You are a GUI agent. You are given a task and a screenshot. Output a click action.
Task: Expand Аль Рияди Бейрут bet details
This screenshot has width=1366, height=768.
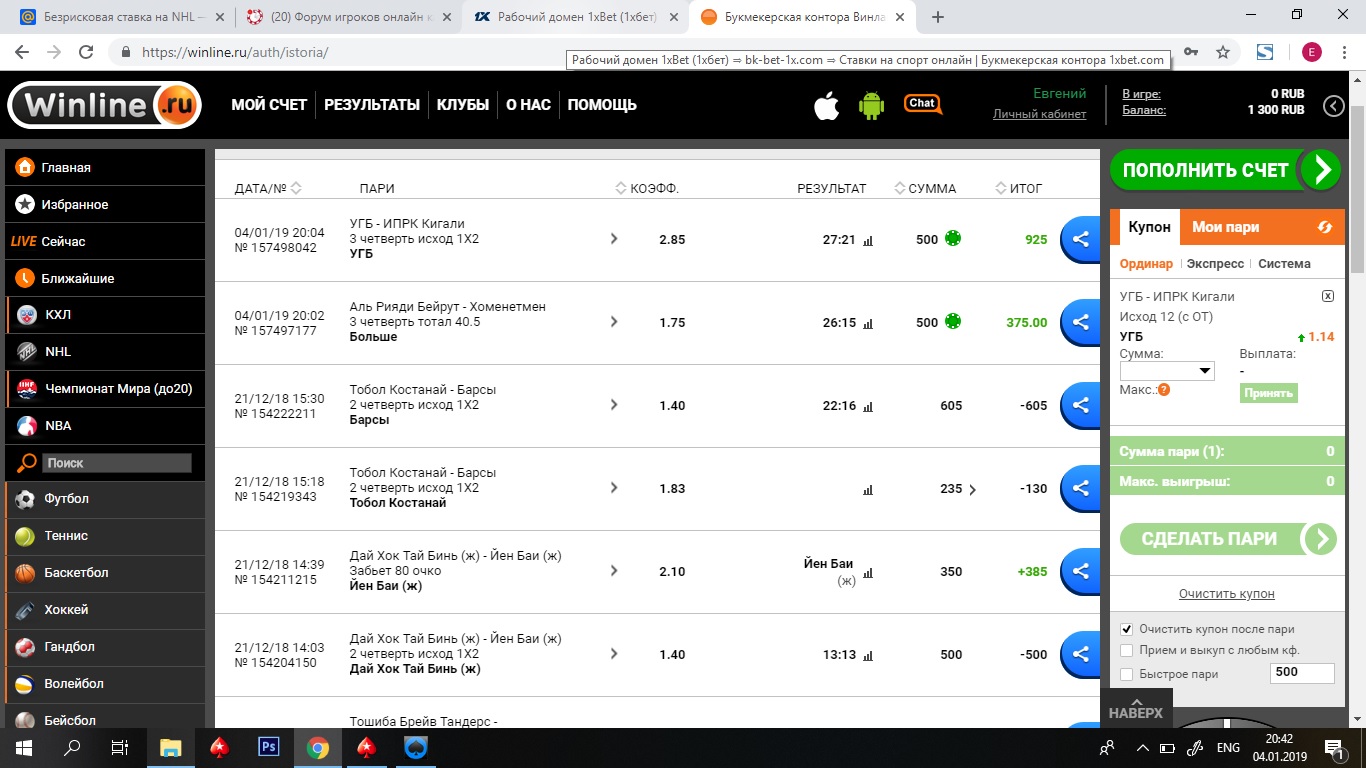pos(614,322)
